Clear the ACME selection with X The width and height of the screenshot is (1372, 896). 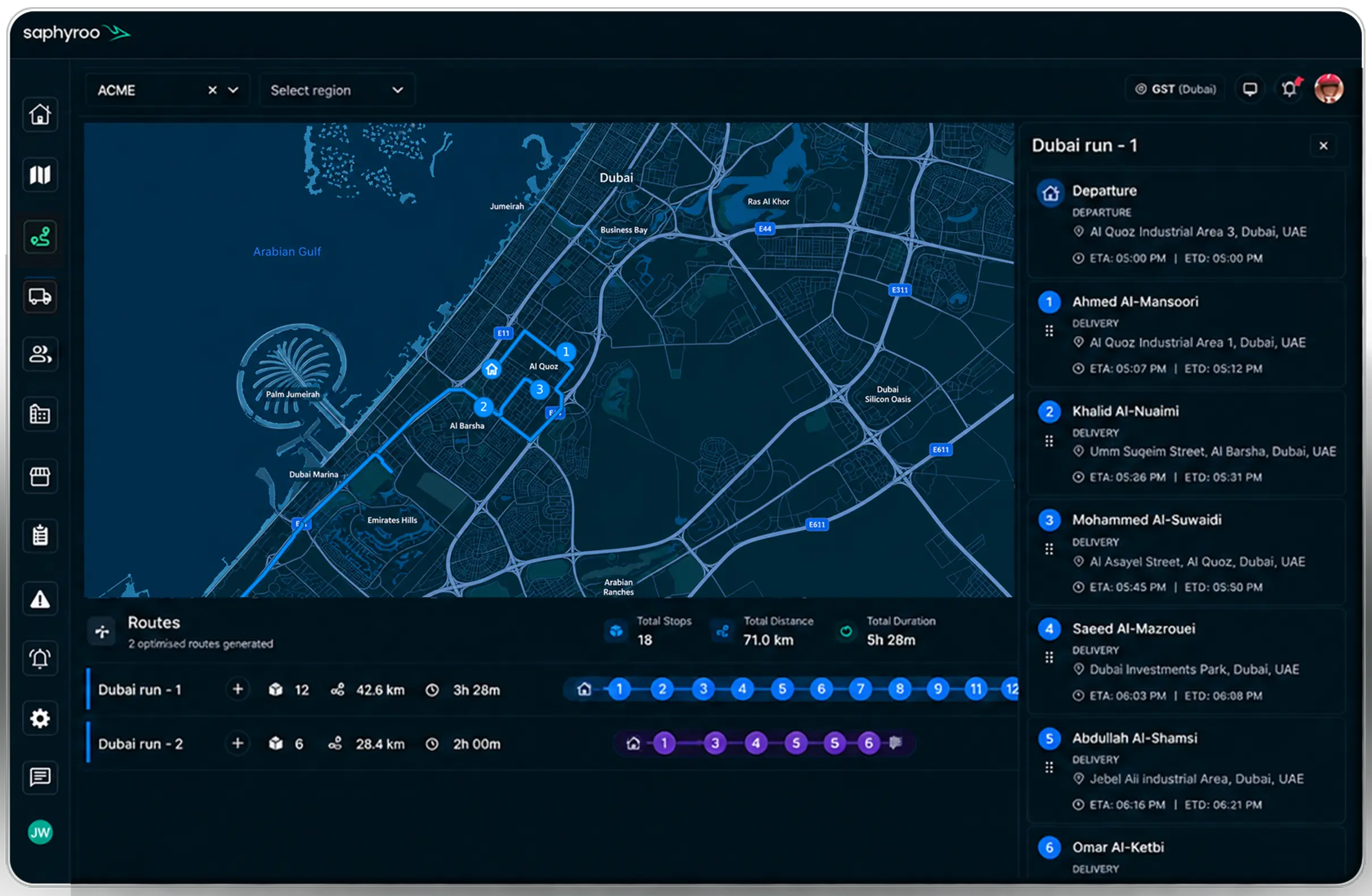pos(213,90)
